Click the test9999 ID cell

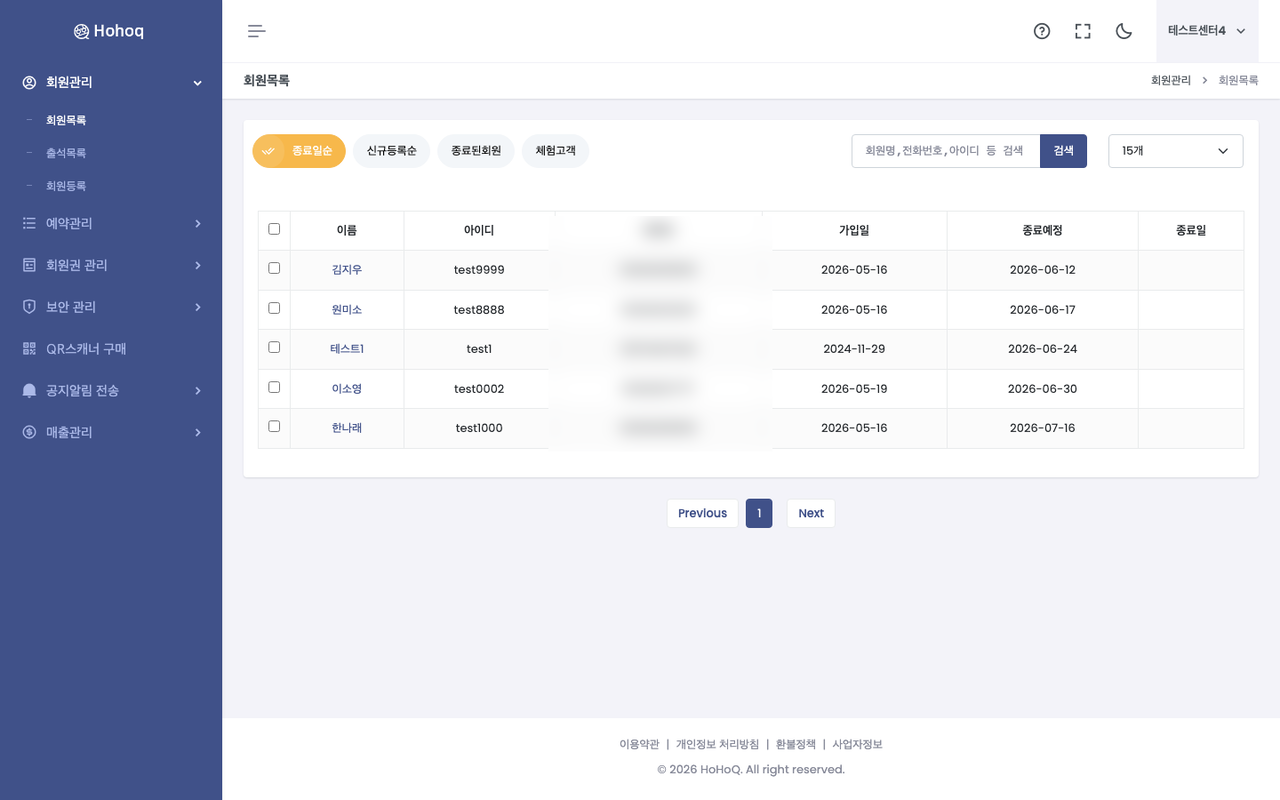[x=479, y=270]
